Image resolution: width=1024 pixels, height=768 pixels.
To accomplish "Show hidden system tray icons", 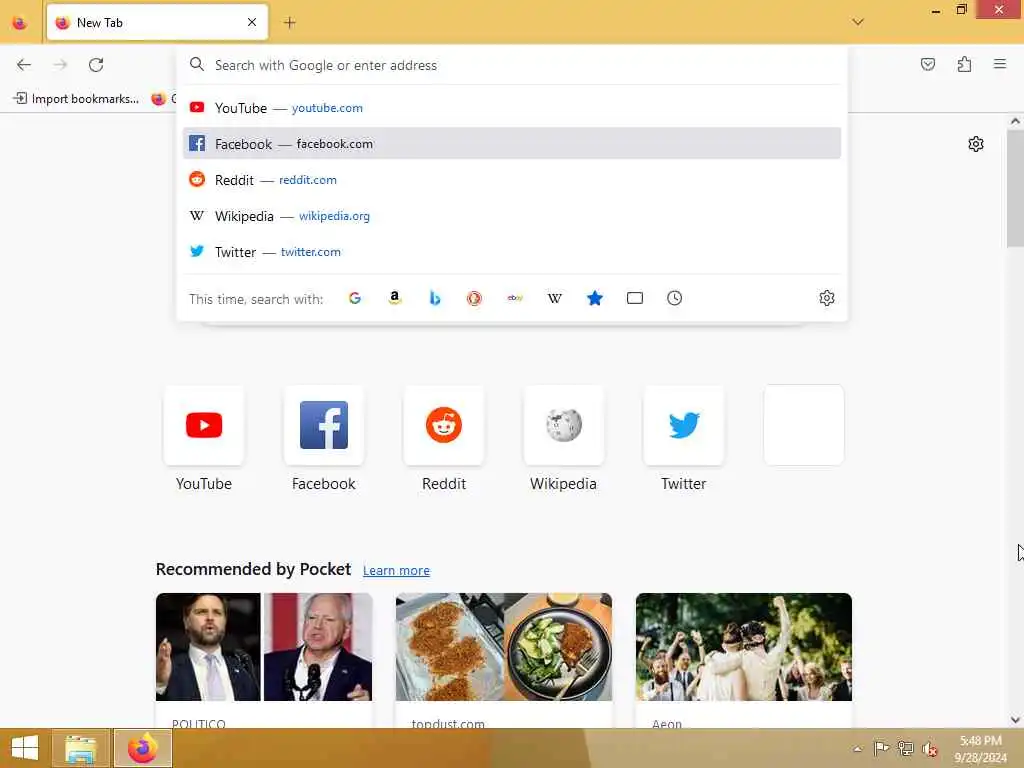I will [857, 749].
